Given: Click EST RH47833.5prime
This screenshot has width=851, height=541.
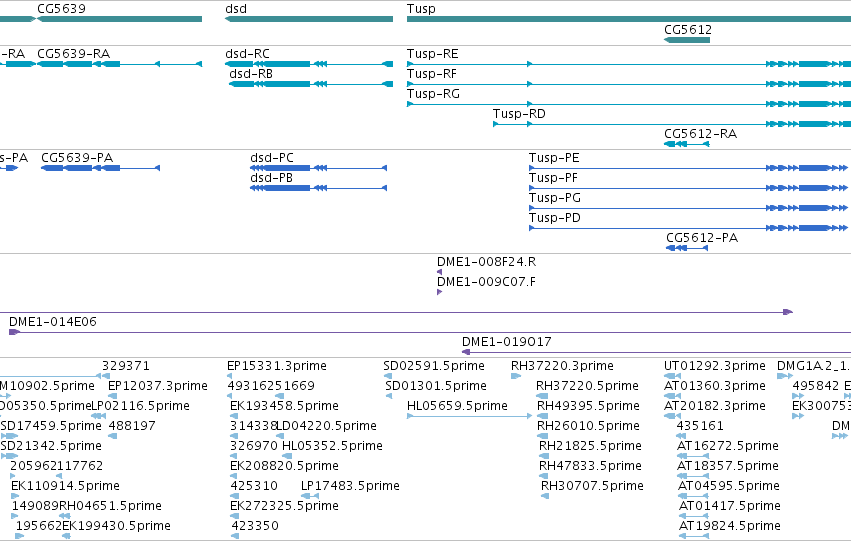Looking at the screenshot, I should point(590,466).
